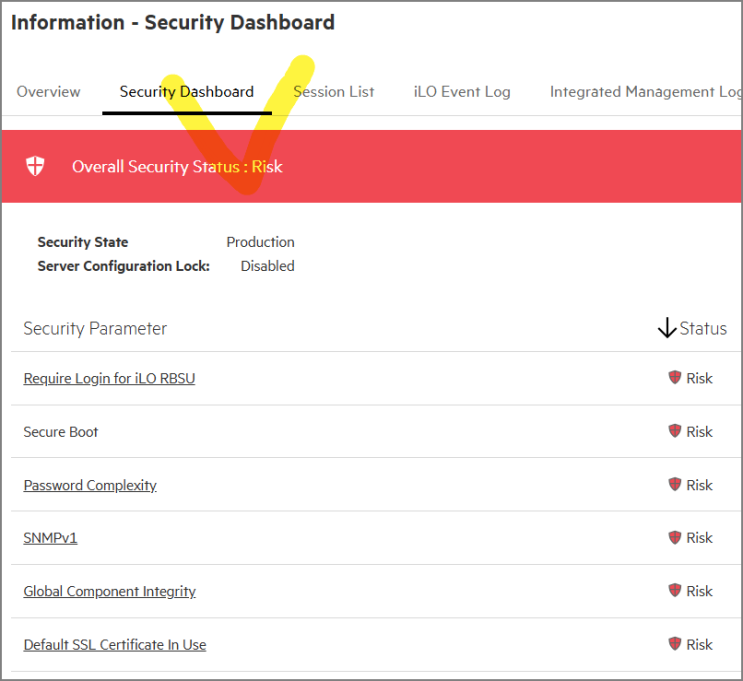743x681 pixels.
Task: Open the Default SSL Certificate In Use link
Action: coord(115,645)
